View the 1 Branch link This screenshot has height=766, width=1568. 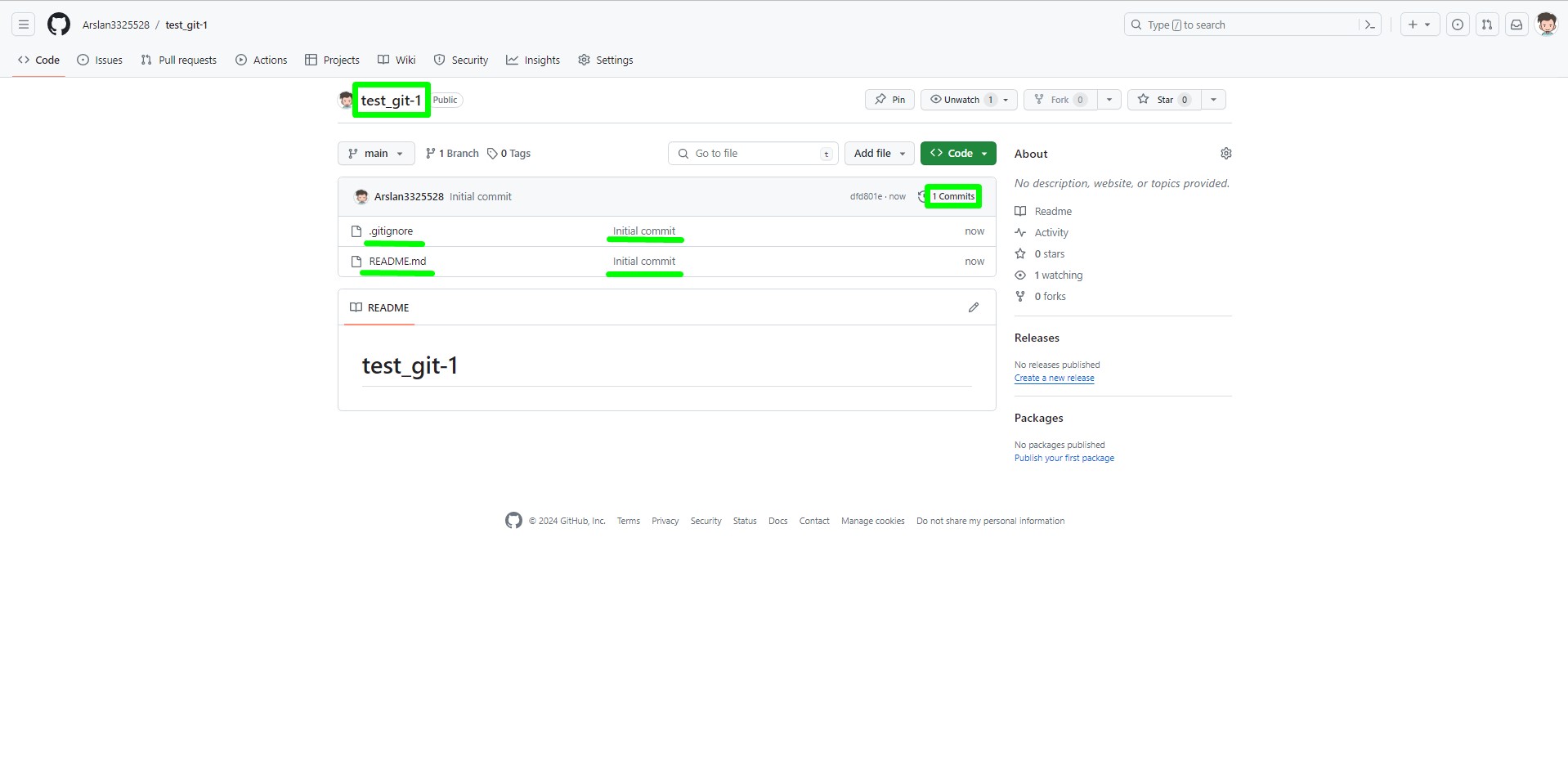pos(452,154)
